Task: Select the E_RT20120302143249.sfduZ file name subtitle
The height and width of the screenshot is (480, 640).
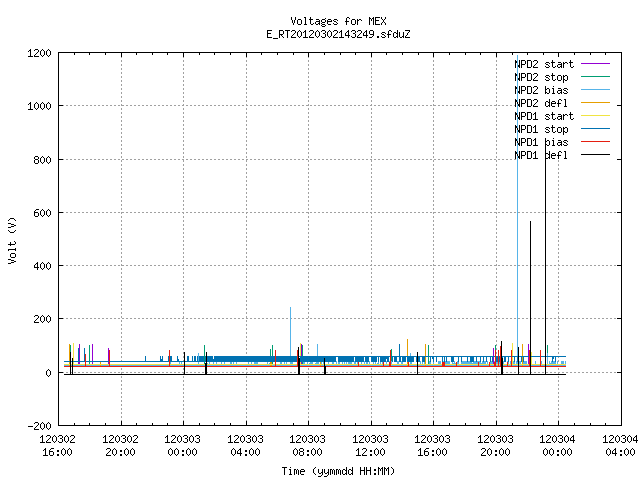Action: tap(338, 34)
